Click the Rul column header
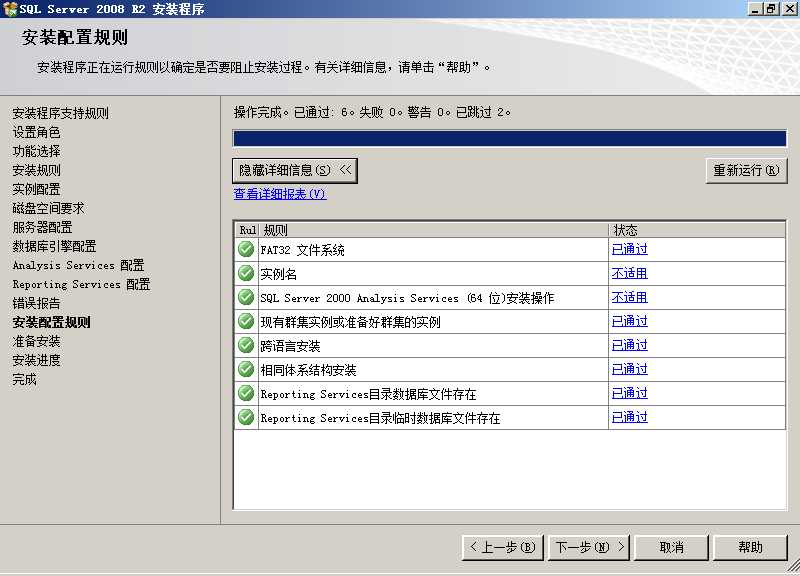This screenshot has height=576, width=800. point(247,230)
